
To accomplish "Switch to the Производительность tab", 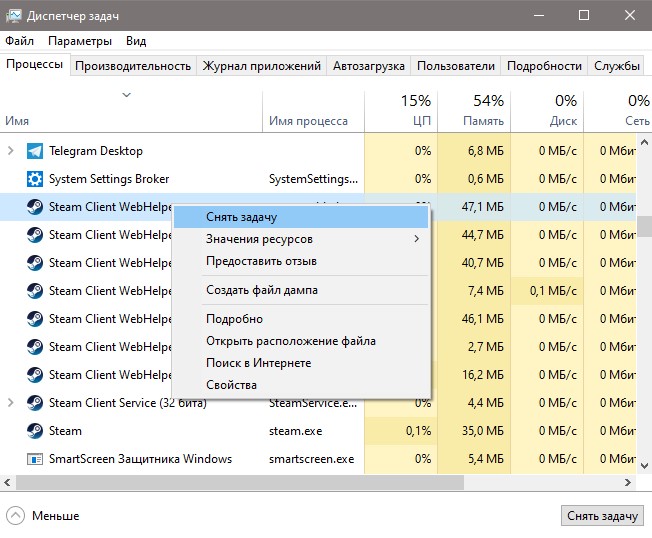I will coord(133,66).
